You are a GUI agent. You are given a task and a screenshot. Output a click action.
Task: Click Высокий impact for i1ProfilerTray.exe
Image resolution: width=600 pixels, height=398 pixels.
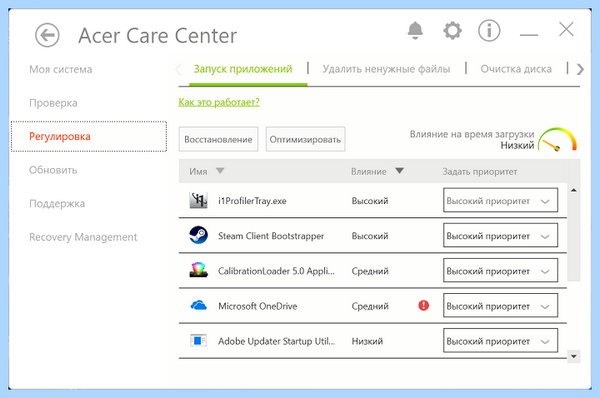tap(370, 201)
